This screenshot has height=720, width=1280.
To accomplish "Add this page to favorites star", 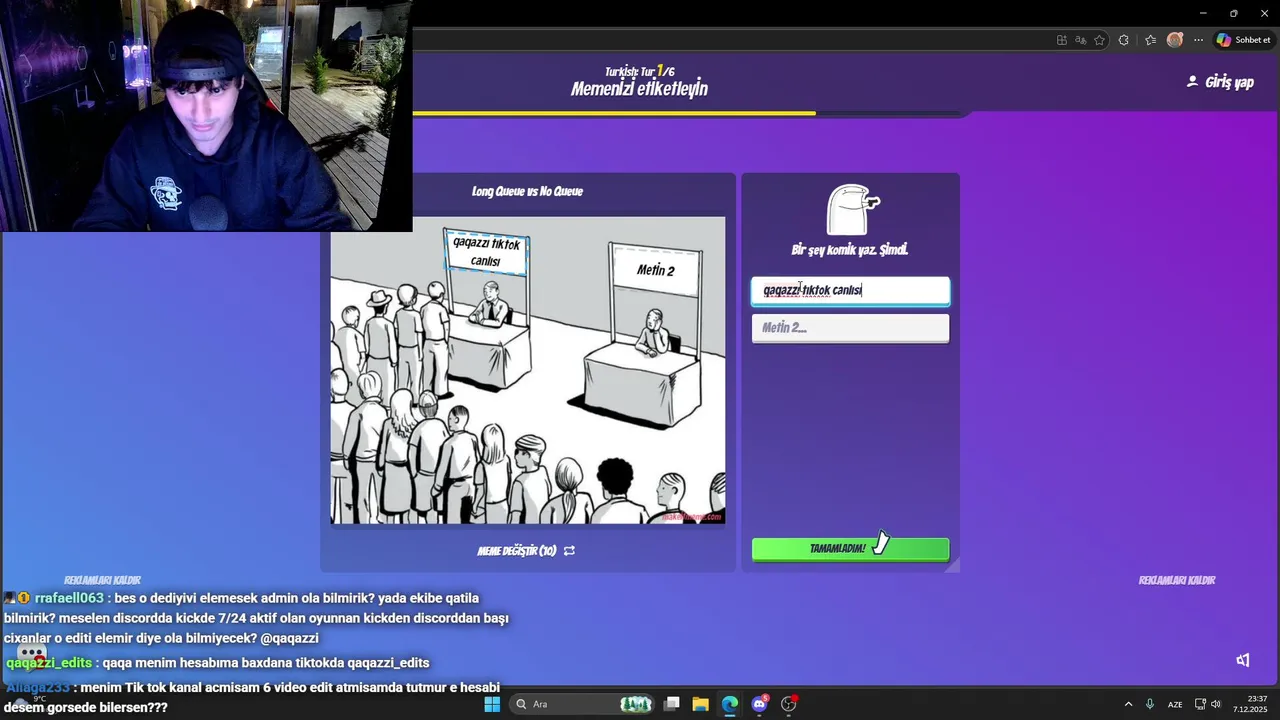I will (x=1099, y=40).
